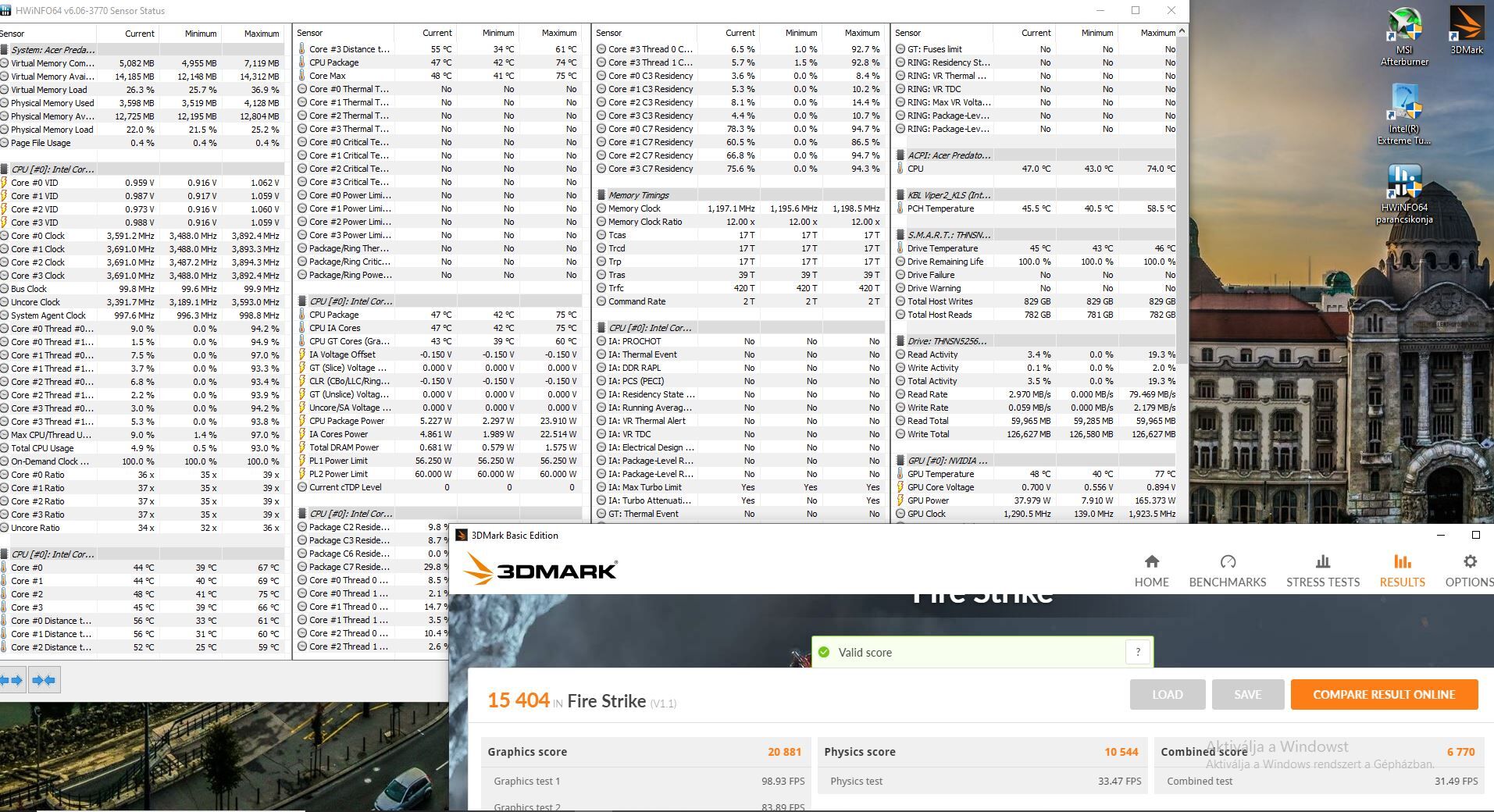Click the Graphics score value 20 881
The height and width of the screenshot is (812, 1494).
click(784, 752)
